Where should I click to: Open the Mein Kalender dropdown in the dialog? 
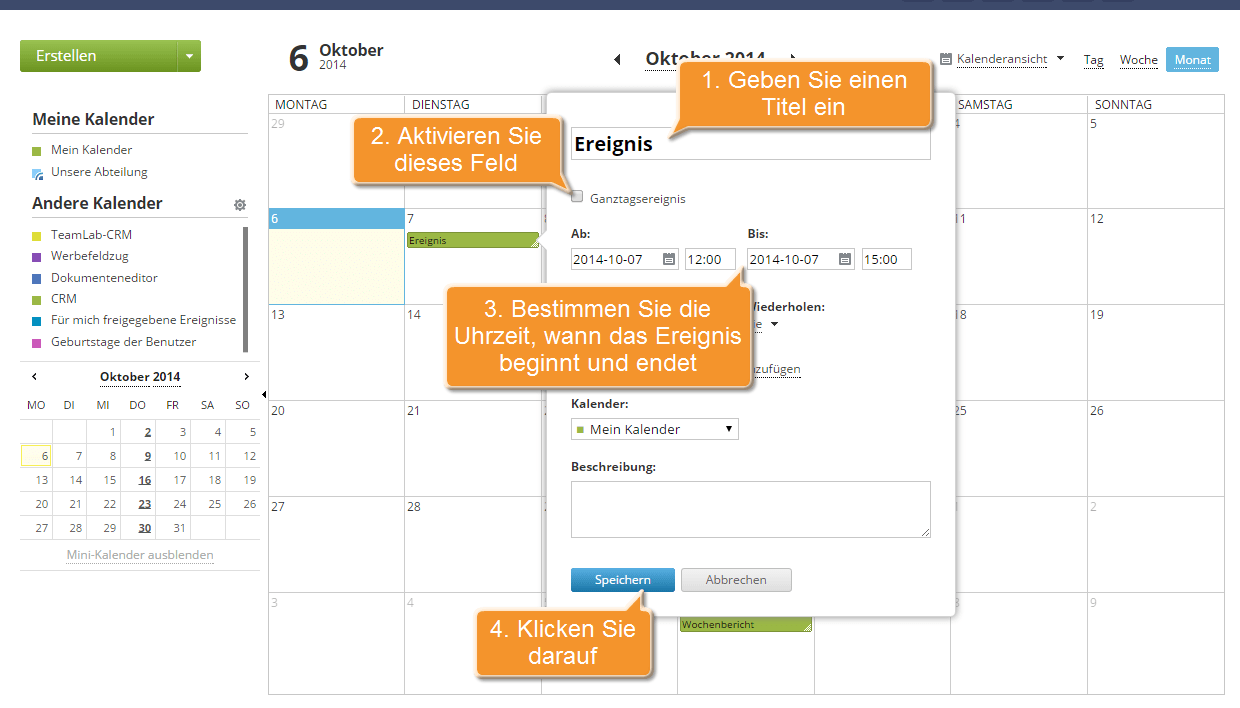coord(654,429)
